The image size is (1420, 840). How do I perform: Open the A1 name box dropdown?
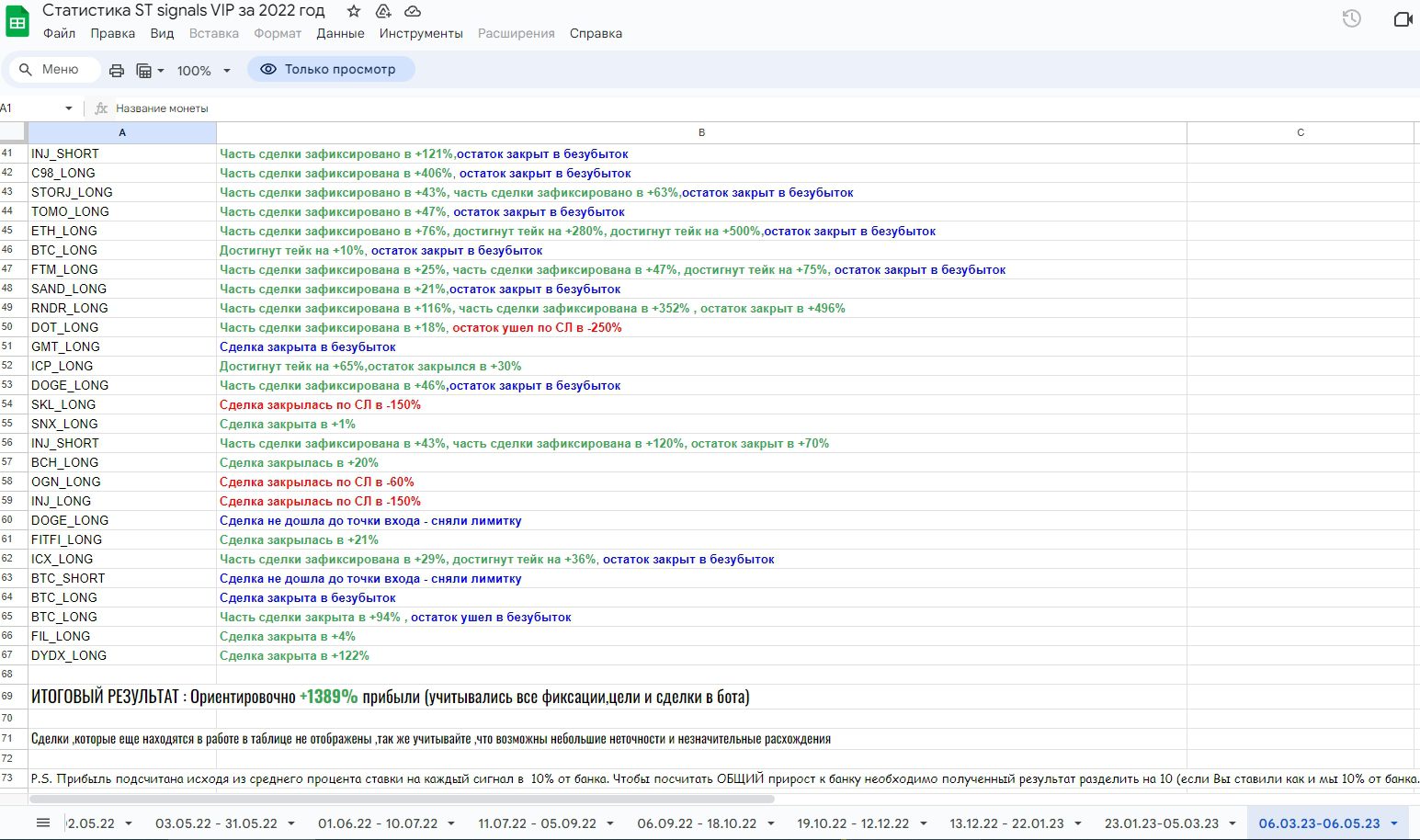(68, 108)
